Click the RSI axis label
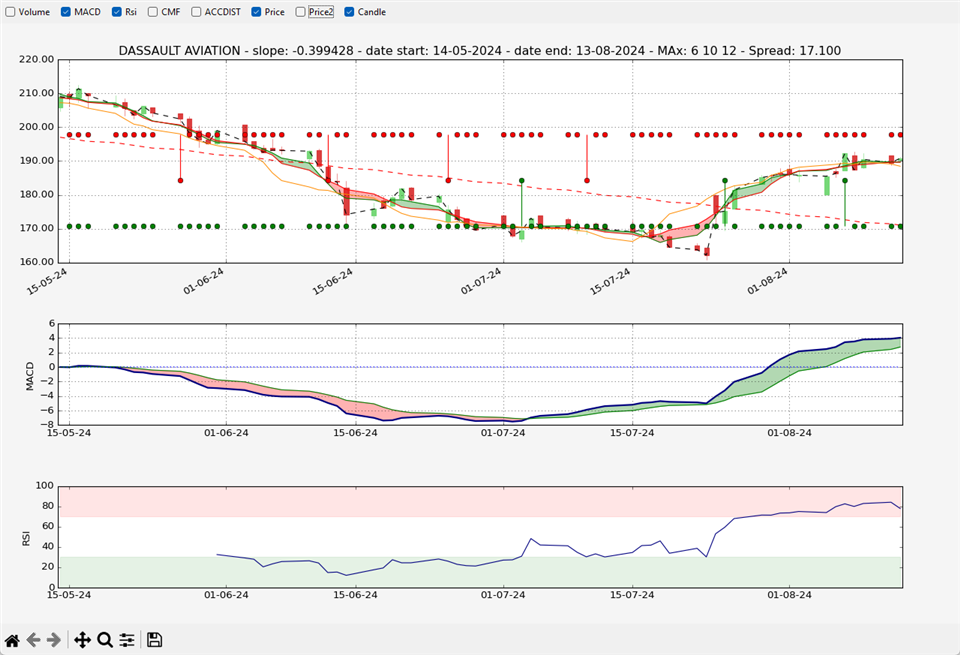Screen dimensions: 960x655 coord(26,539)
